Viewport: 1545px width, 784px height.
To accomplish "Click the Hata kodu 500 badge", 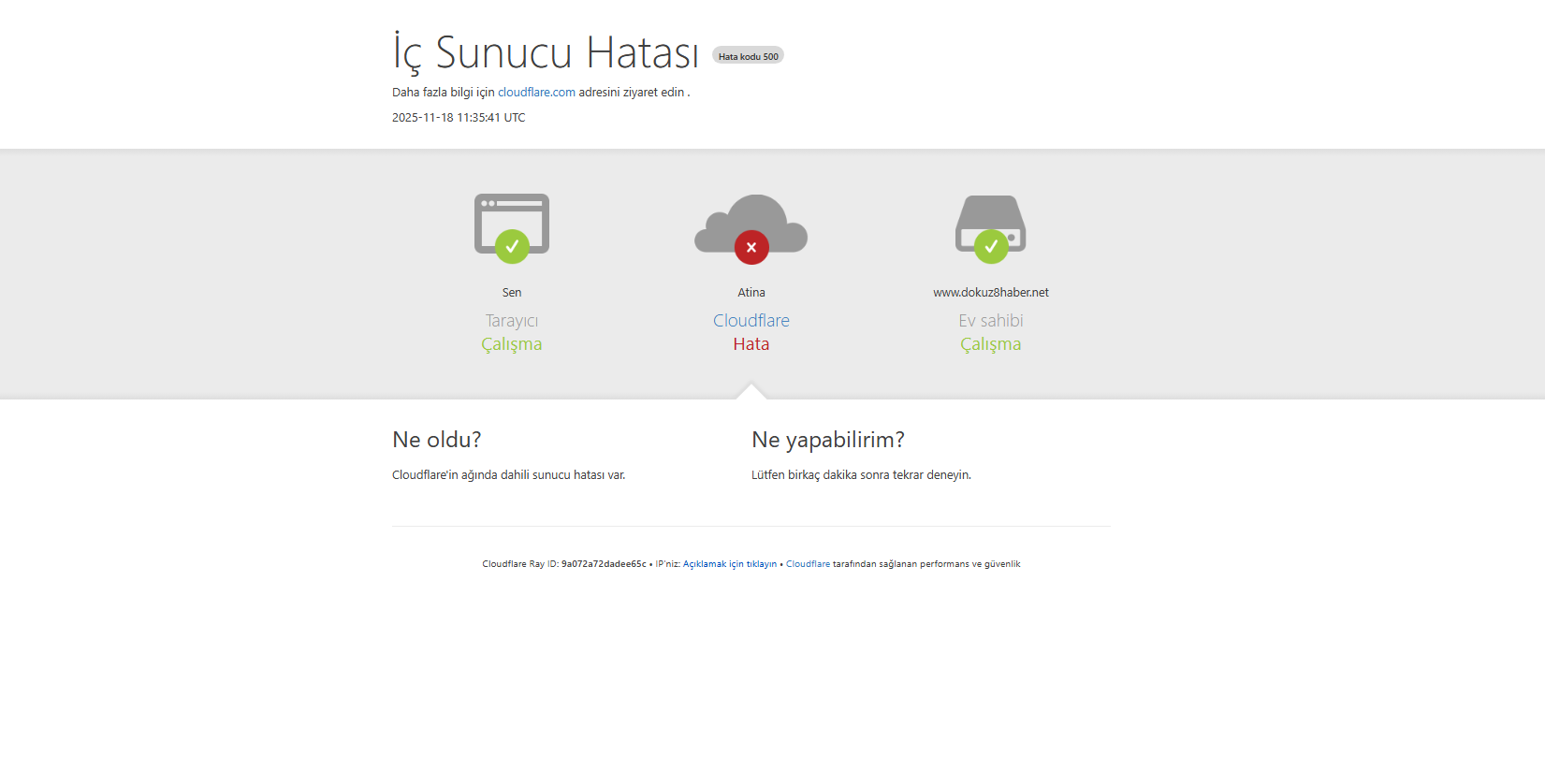I will 748,56.
